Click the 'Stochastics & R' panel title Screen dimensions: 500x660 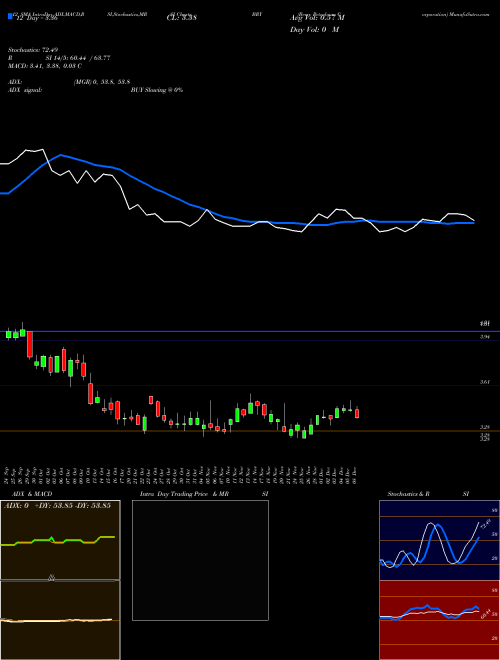point(409,494)
